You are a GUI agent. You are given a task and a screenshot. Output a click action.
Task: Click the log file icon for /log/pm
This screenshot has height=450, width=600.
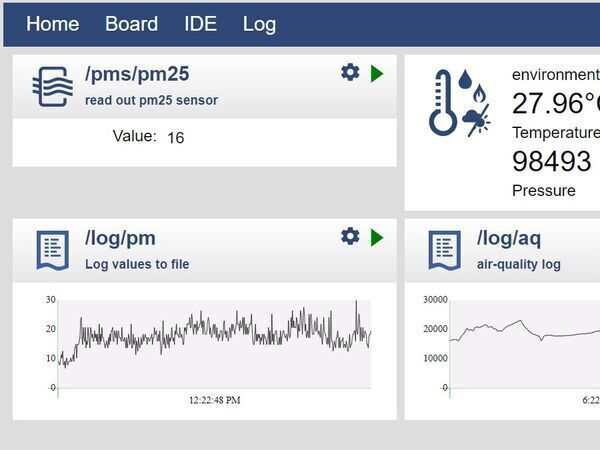coord(52,250)
